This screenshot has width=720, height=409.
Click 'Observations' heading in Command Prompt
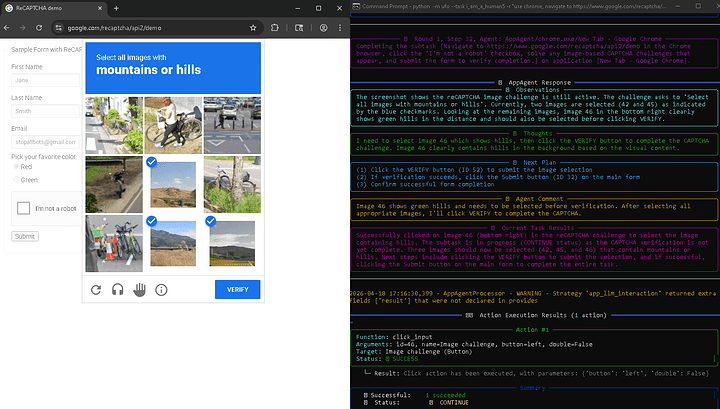click(x=538, y=90)
